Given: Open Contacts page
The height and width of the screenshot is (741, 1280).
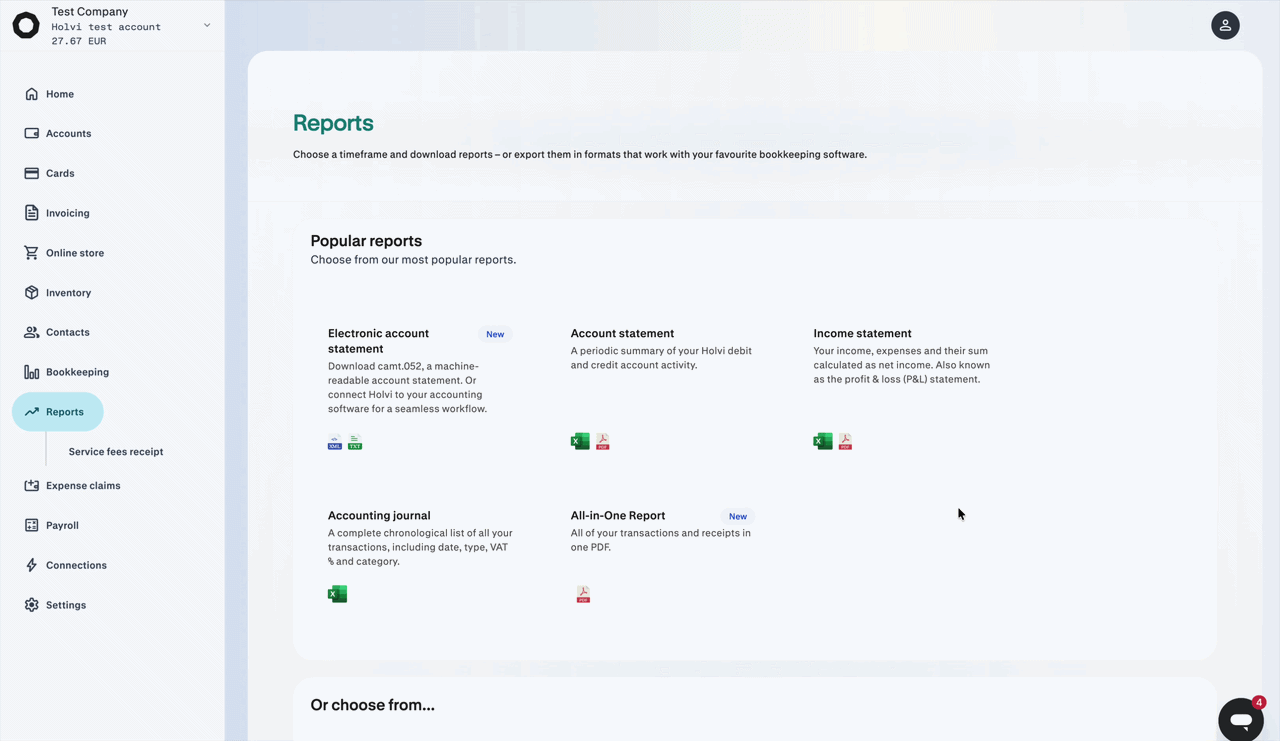Looking at the screenshot, I should (x=68, y=332).
